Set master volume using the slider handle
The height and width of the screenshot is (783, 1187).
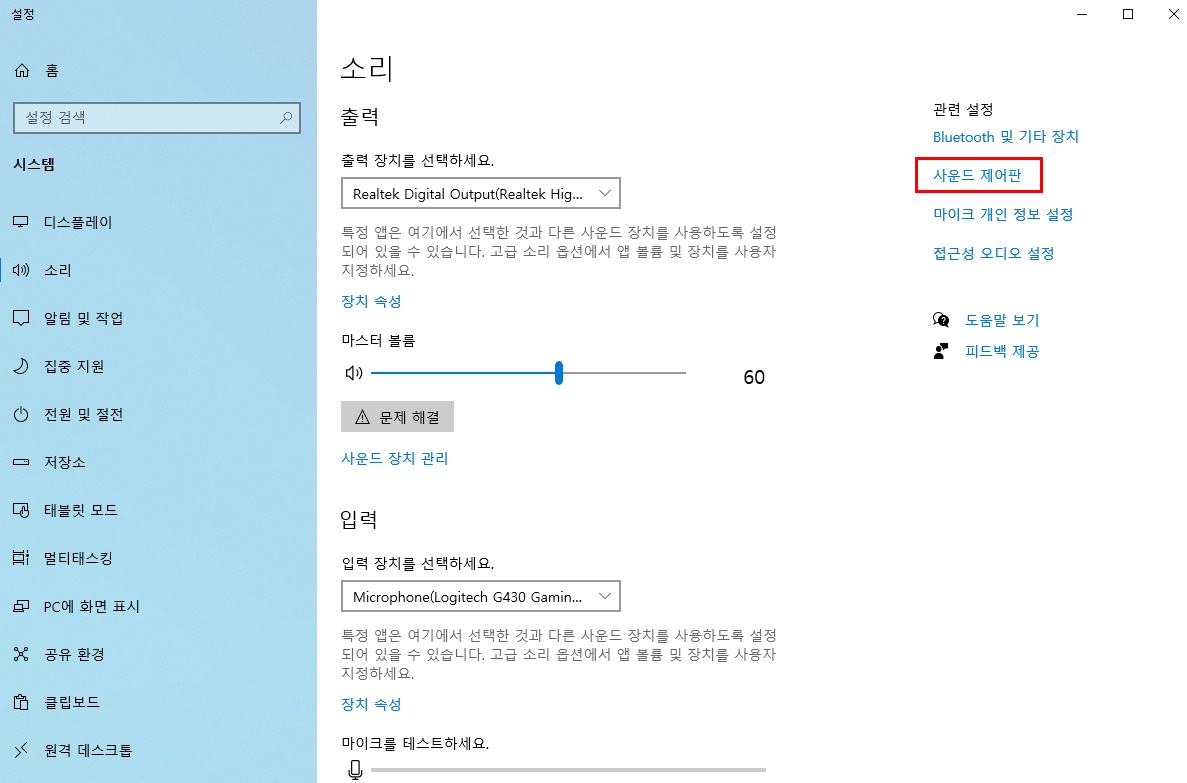pyautogui.click(x=558, y=372)
